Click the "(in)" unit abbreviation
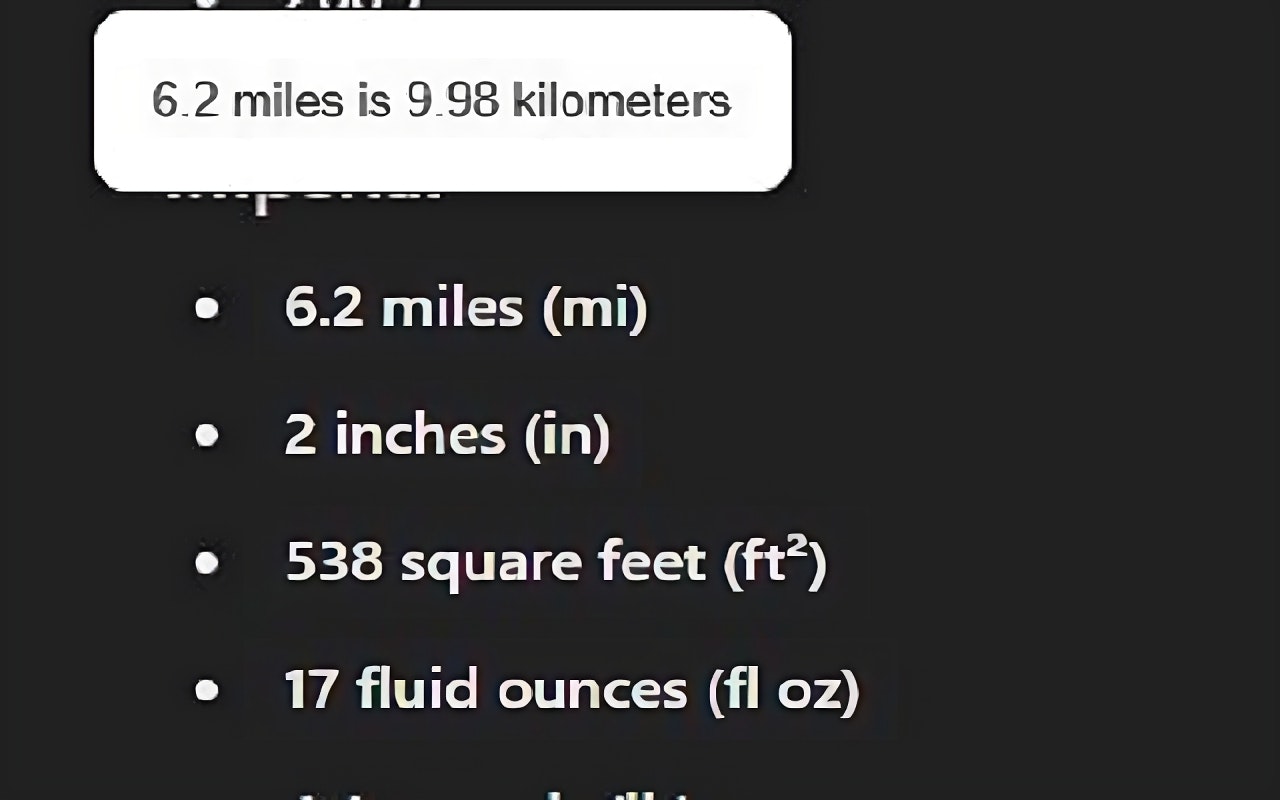The image size is (1280, 800). (568, 436)
